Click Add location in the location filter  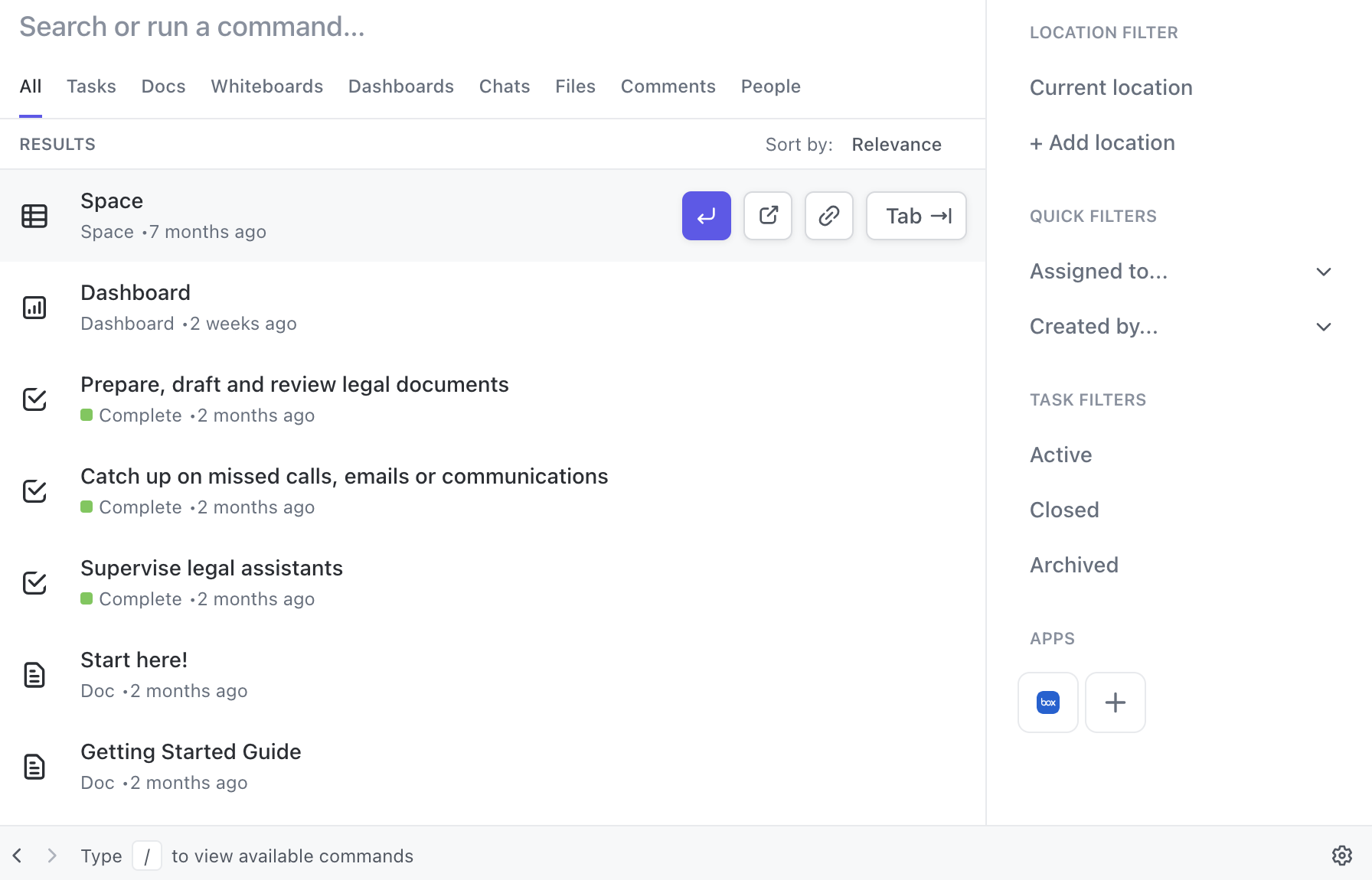1102,142
